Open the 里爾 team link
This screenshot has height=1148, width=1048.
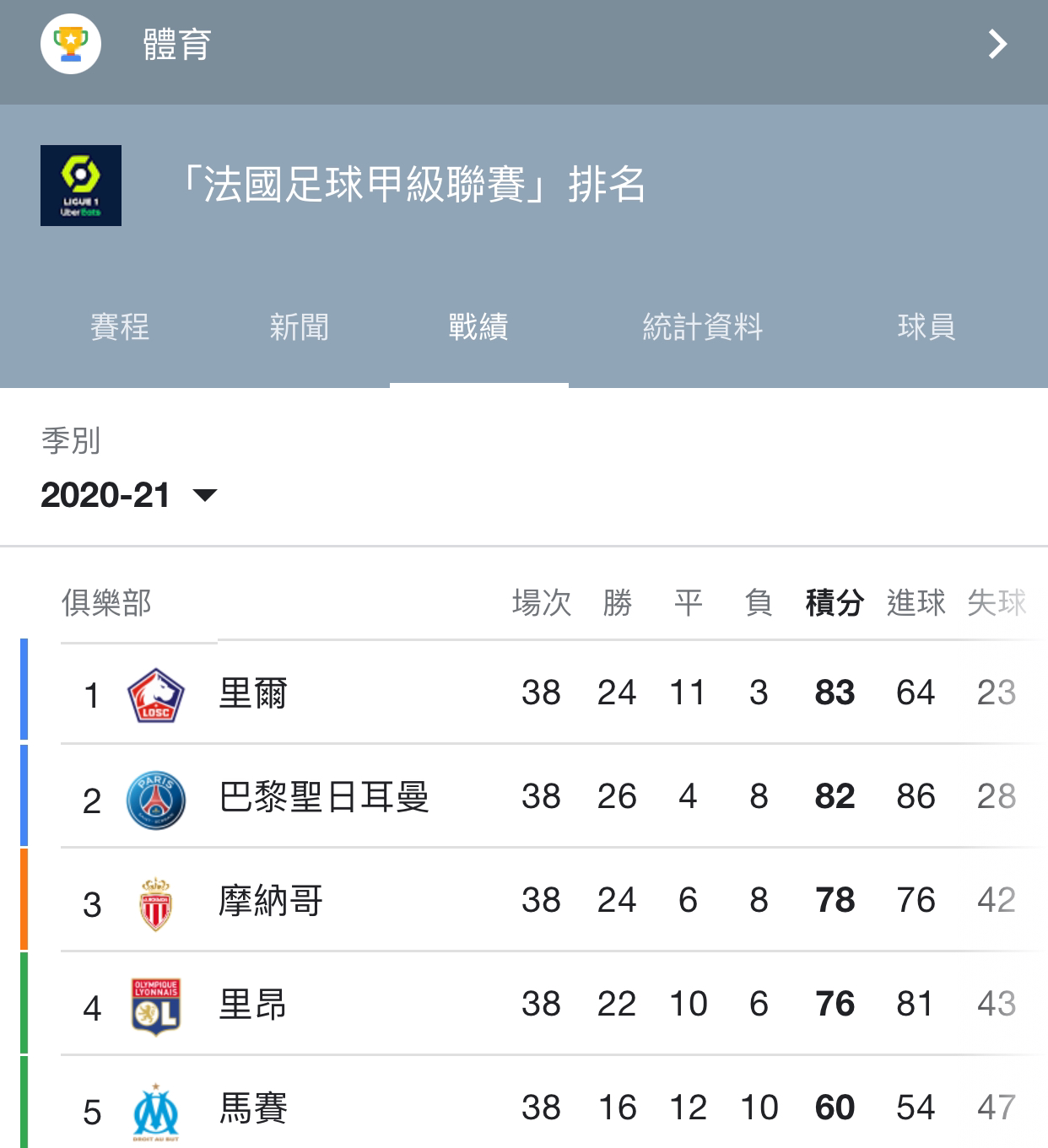253,693
